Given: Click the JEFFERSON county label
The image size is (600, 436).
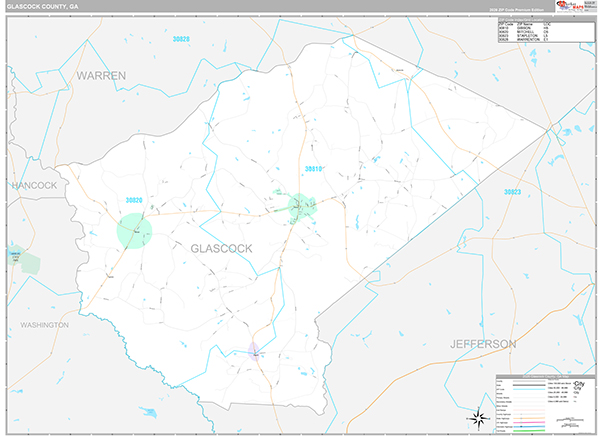Looking at the screenshot, I should click(483, 344).
